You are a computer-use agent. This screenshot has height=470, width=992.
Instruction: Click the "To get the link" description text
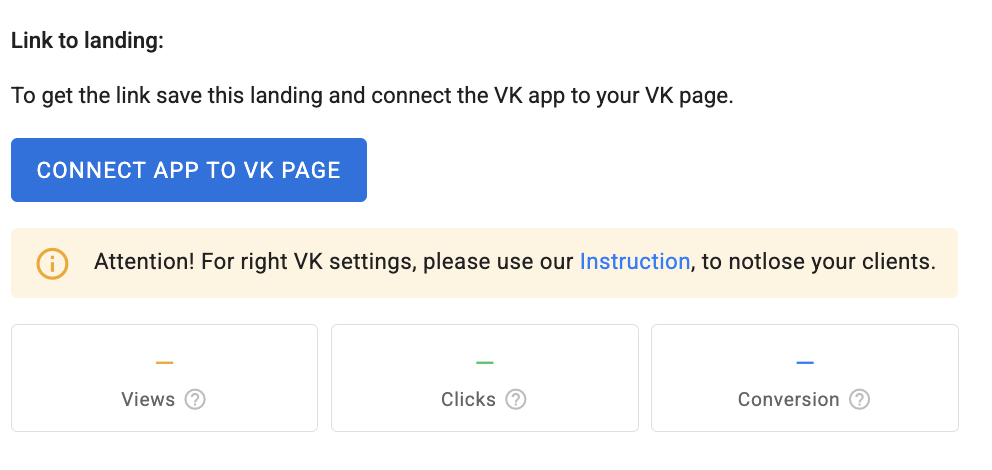coord(372,98)
